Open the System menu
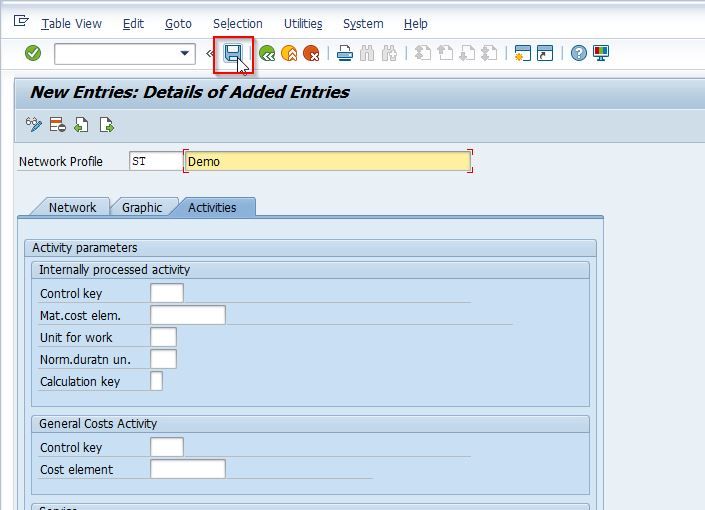This screenshot has width=705, height=510. (363, 23)
